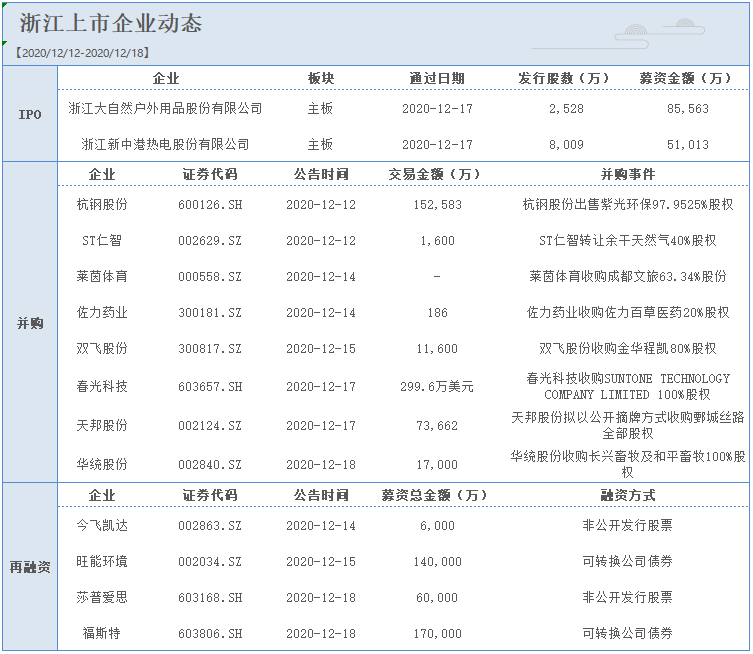Select total raised amount 6,000
753x654 pixels.
[437, 526]
